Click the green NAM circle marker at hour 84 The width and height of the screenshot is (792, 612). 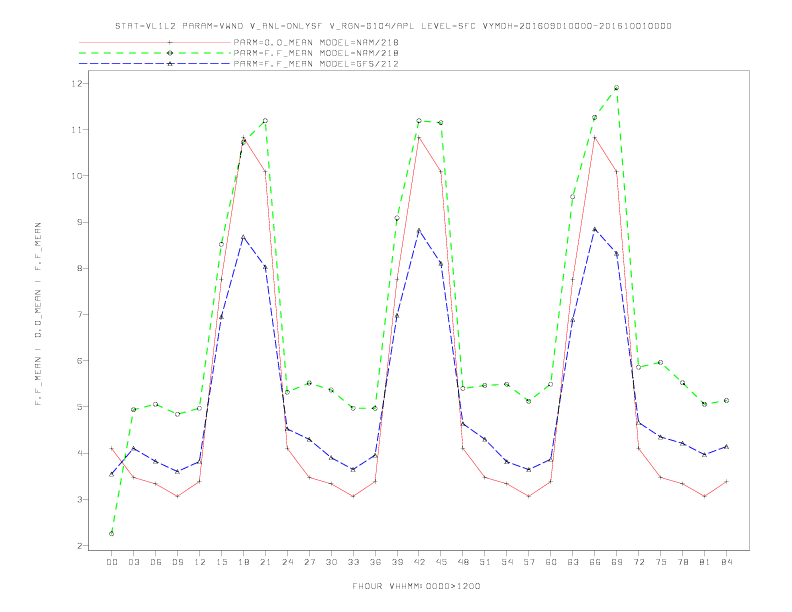coord(727,400)
